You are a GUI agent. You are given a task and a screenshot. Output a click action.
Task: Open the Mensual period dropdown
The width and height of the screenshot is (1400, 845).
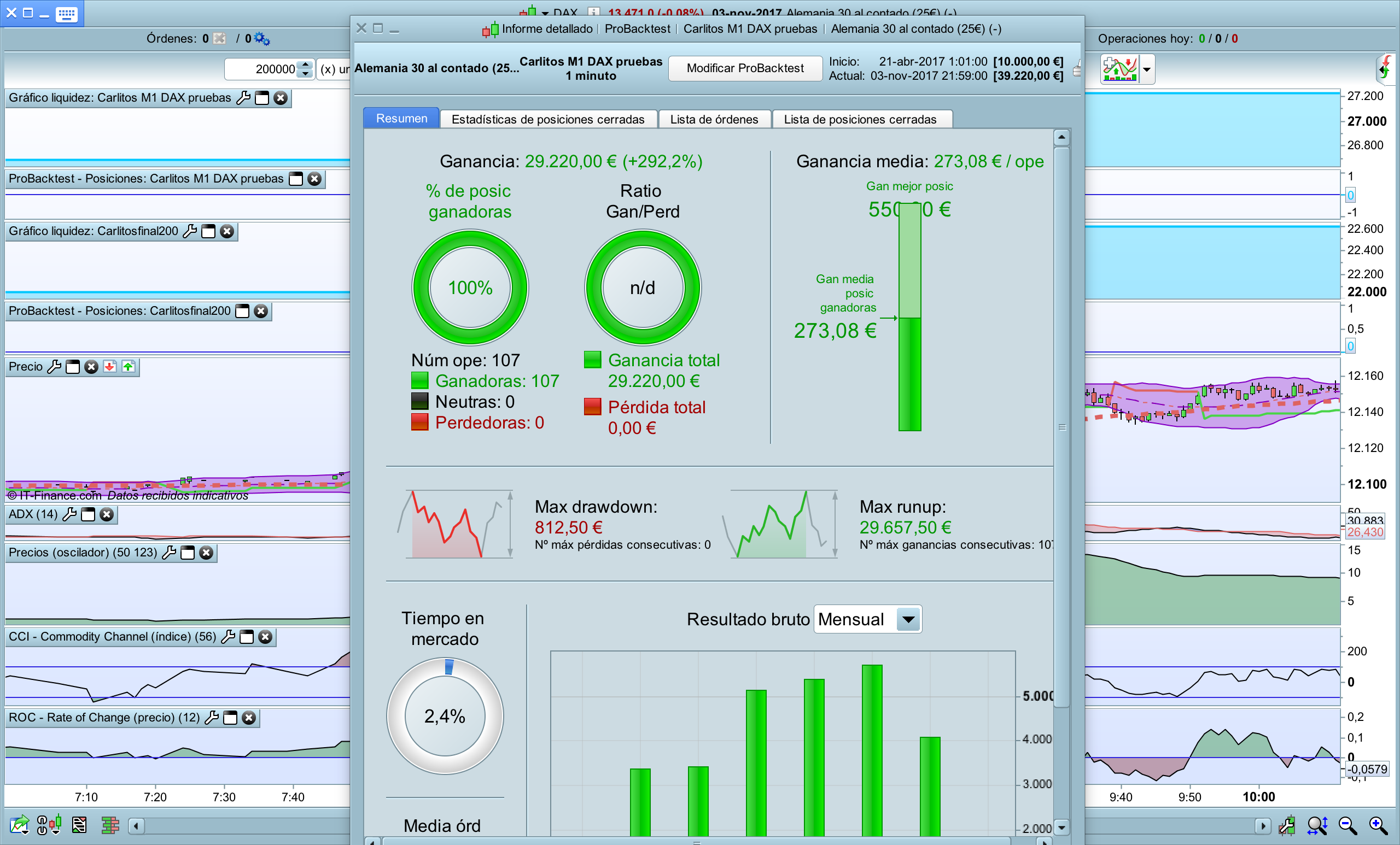pyautogui.click(x=908, y=619)
